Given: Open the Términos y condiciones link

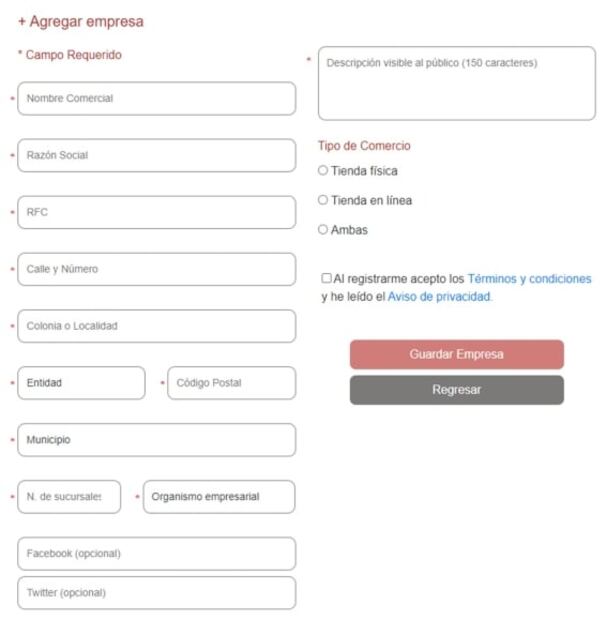Looking at the screenshot, I should tap(529, 279).
